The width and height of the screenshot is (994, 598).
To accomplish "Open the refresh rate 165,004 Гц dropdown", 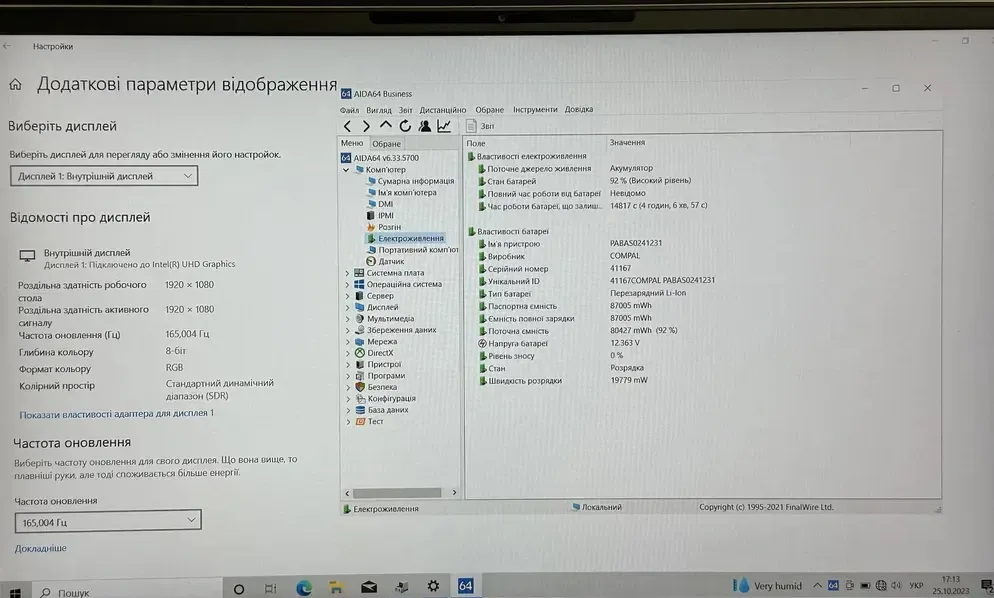I will click(107, 521).
